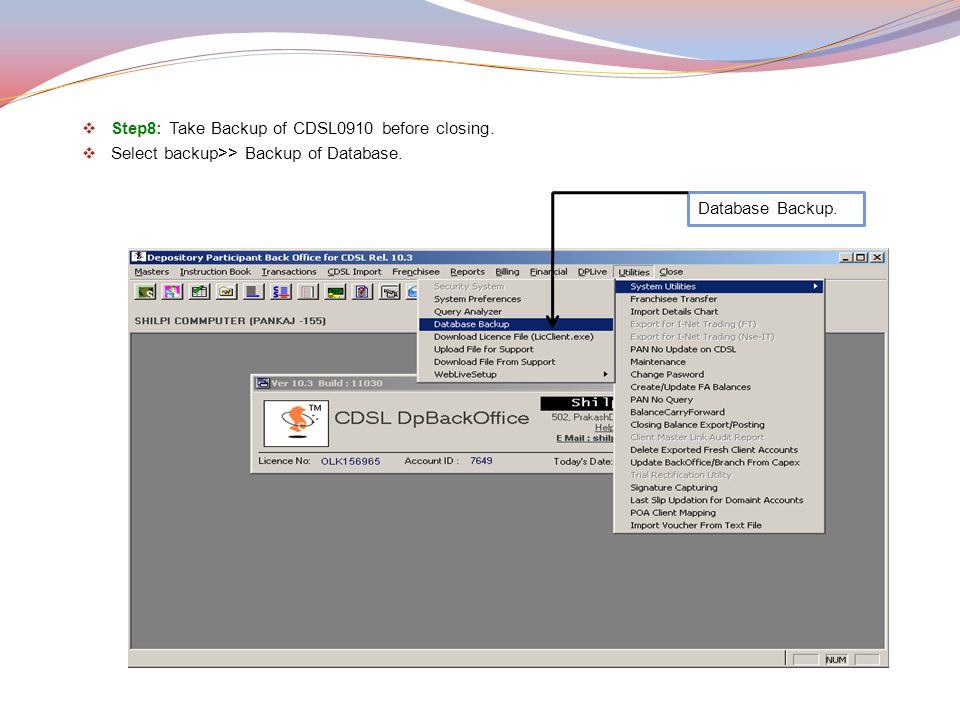The image size is (960, 720).
Task: Open the CDSL Import menu
Action: (x=354, y=272)
